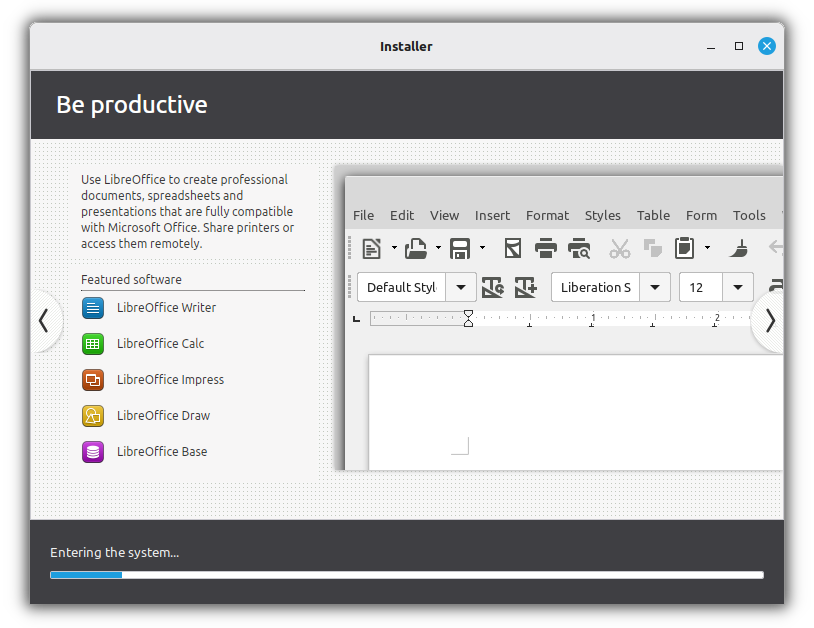Image resolution: width=814 pixels, height=628 pixels.
Task: Select the Clone Formatting paintbrush icon
Action: point(738,248)
